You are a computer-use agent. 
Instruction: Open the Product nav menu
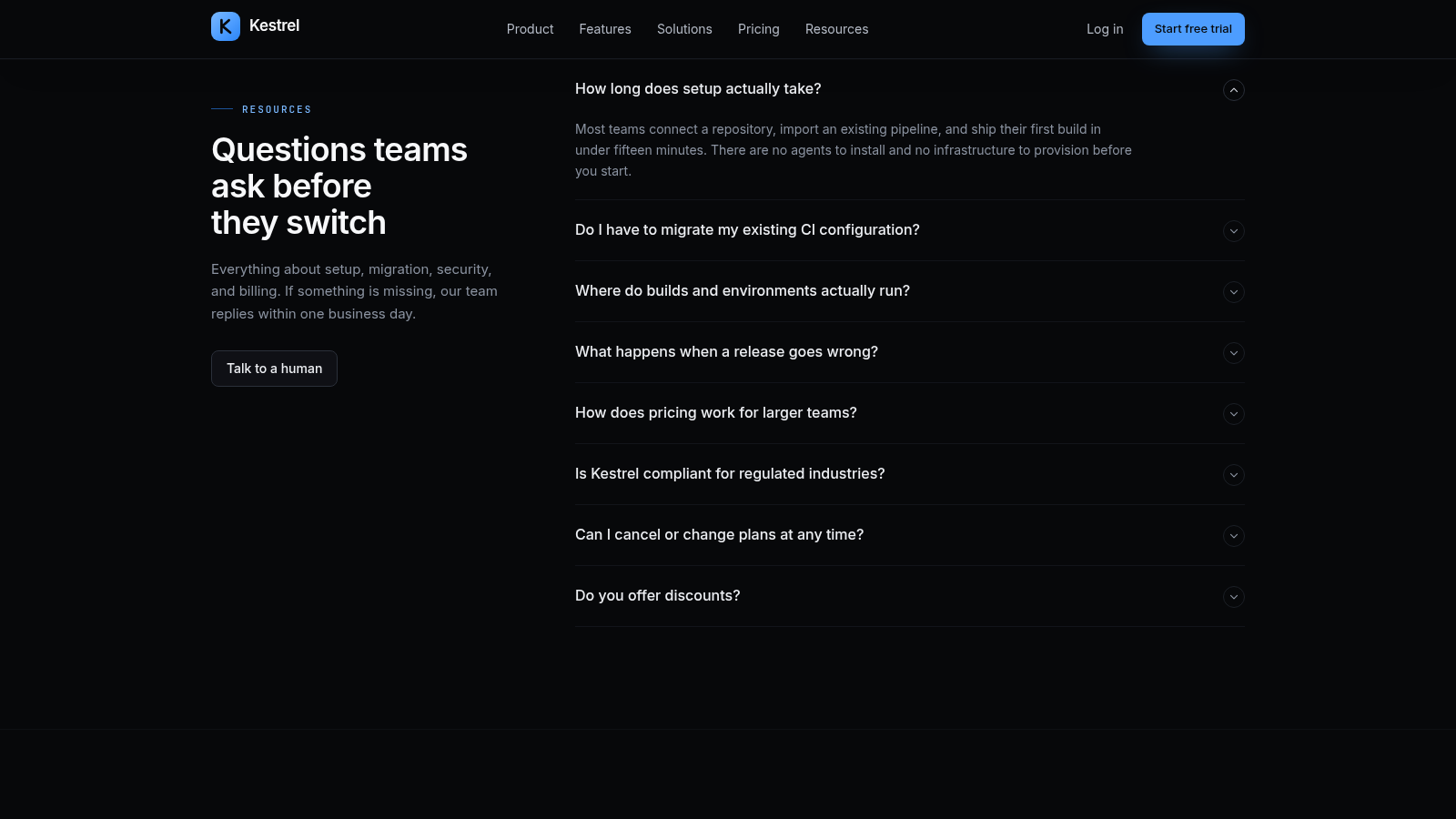(x=530, y=29)
